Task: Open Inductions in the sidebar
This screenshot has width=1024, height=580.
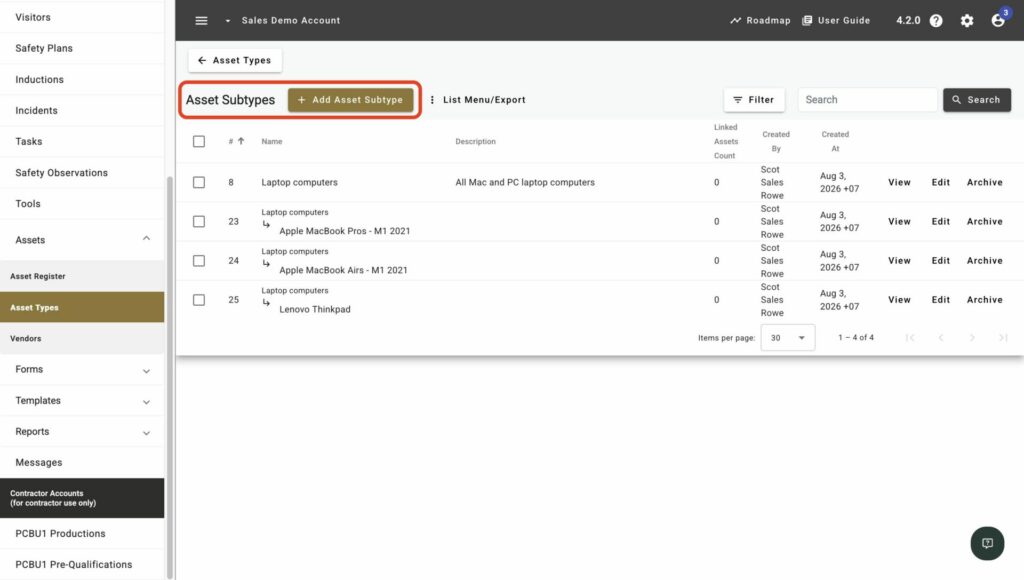Action: (82, 80)
